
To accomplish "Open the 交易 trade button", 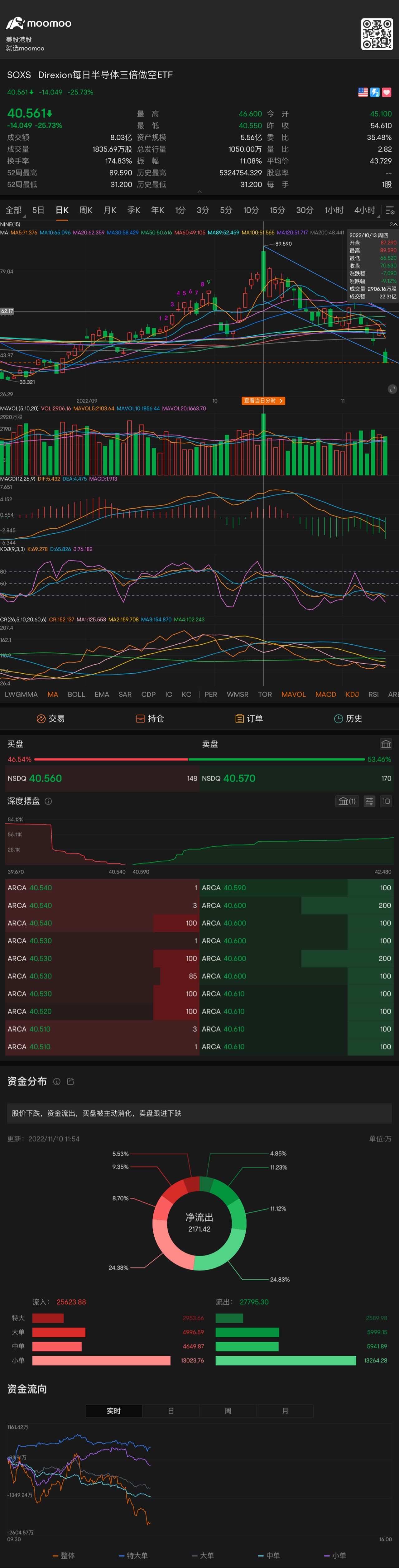I will coord(50,718).
